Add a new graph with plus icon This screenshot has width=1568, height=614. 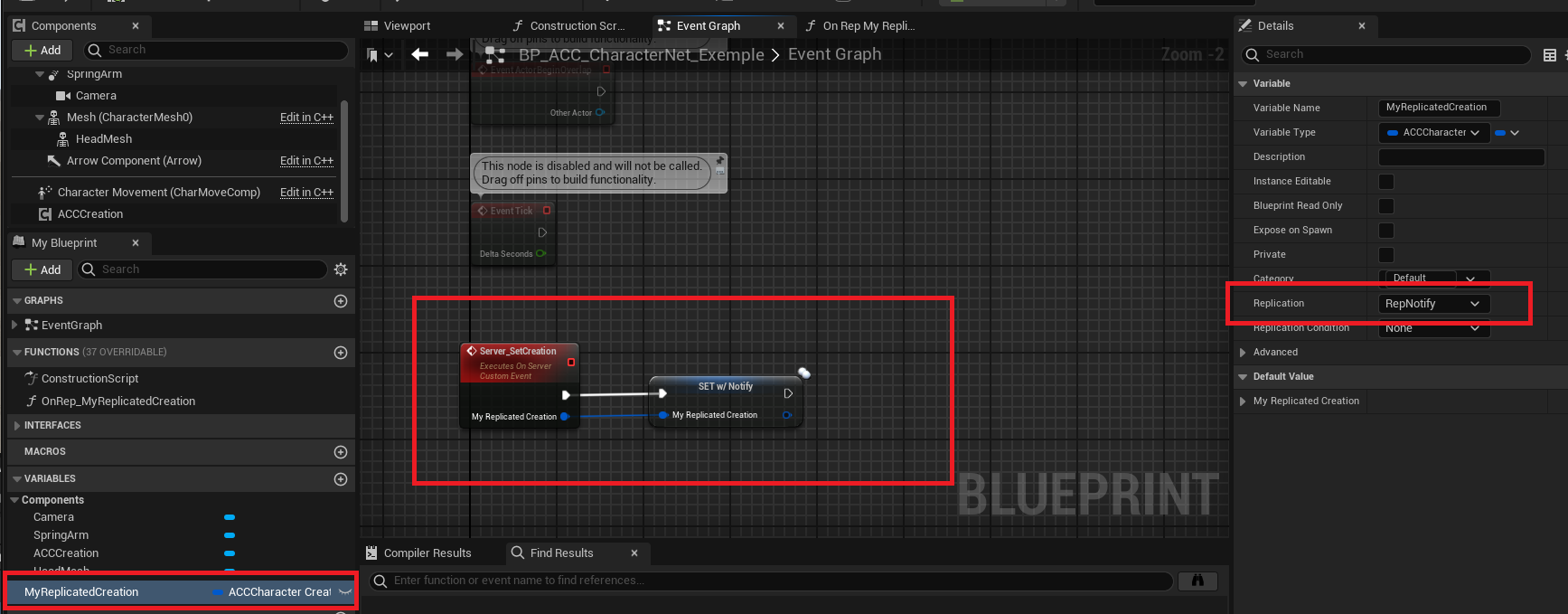tap(341, 301)
